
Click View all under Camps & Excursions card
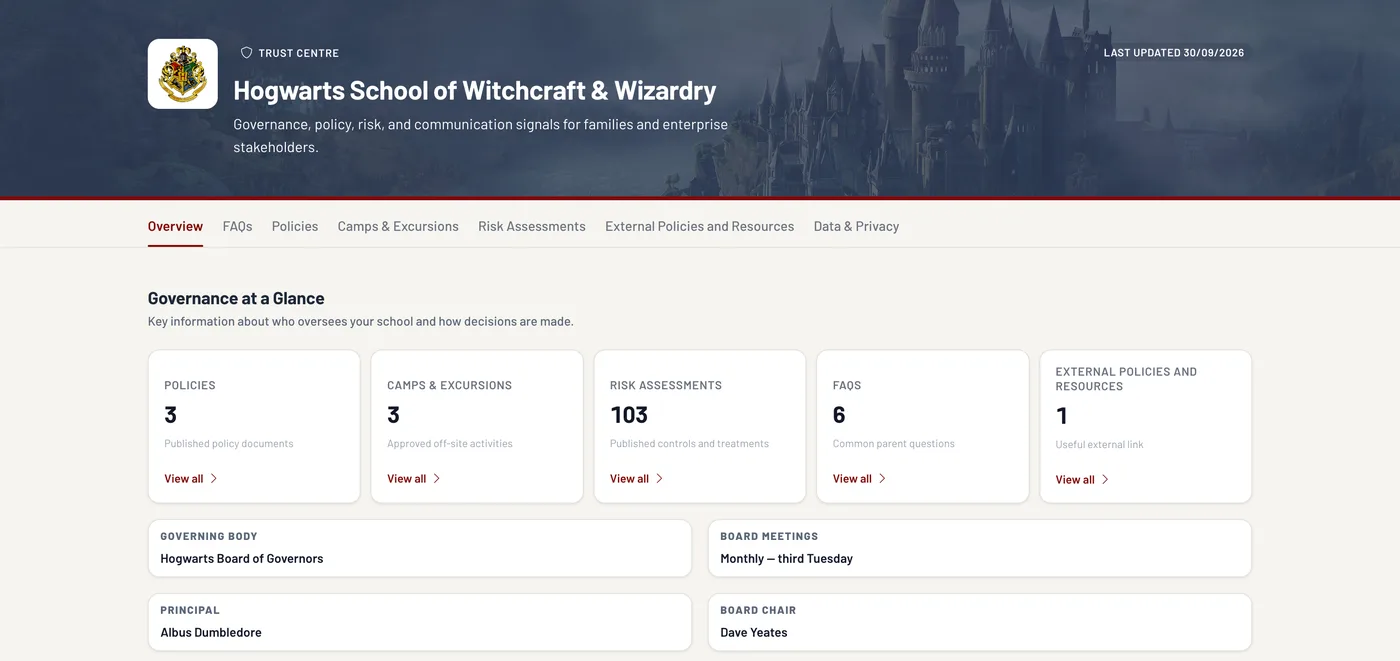tap(414, 479)
